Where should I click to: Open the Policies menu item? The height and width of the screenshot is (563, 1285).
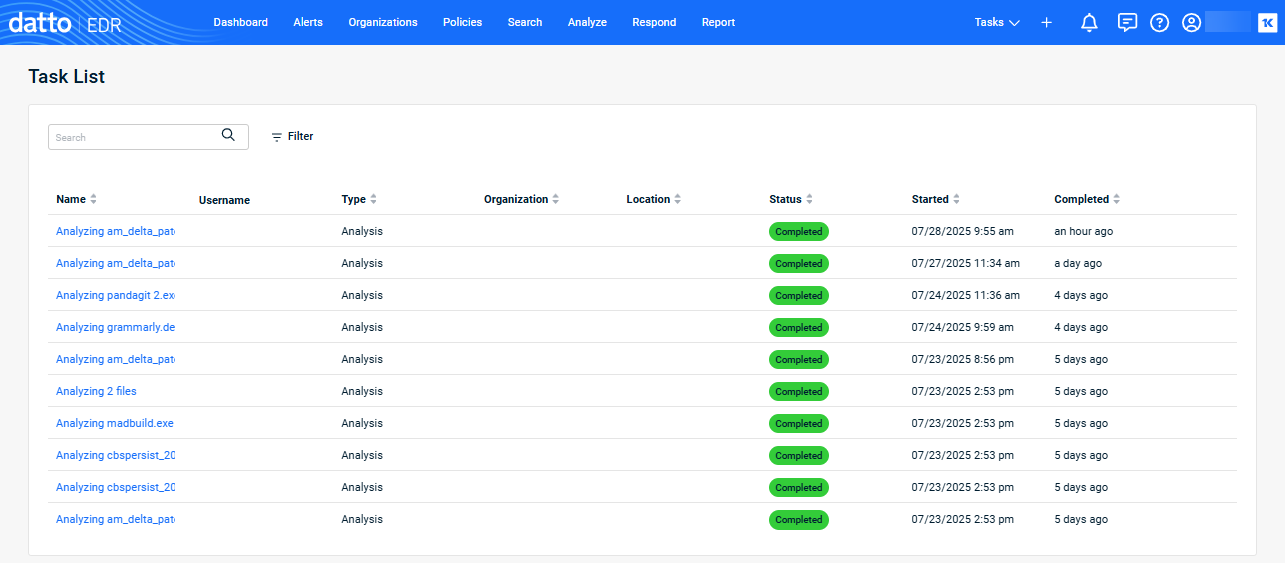(462, 22)
